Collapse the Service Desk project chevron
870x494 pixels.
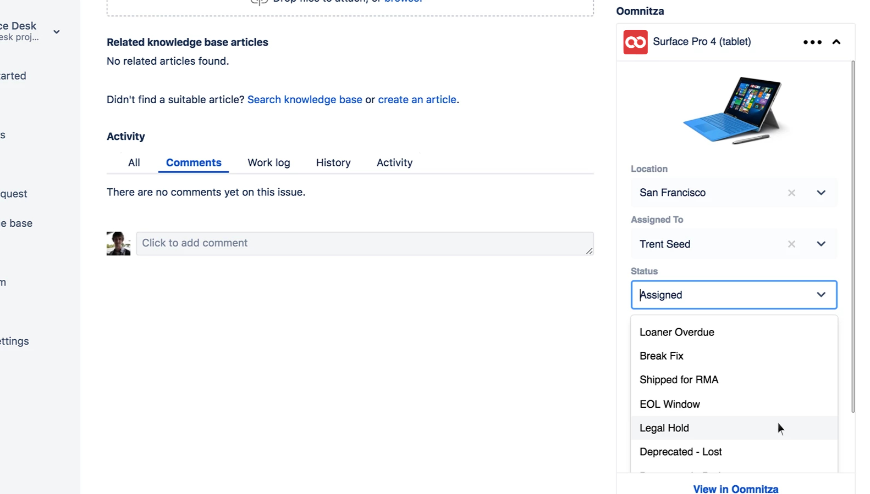[x=57, y=32]
